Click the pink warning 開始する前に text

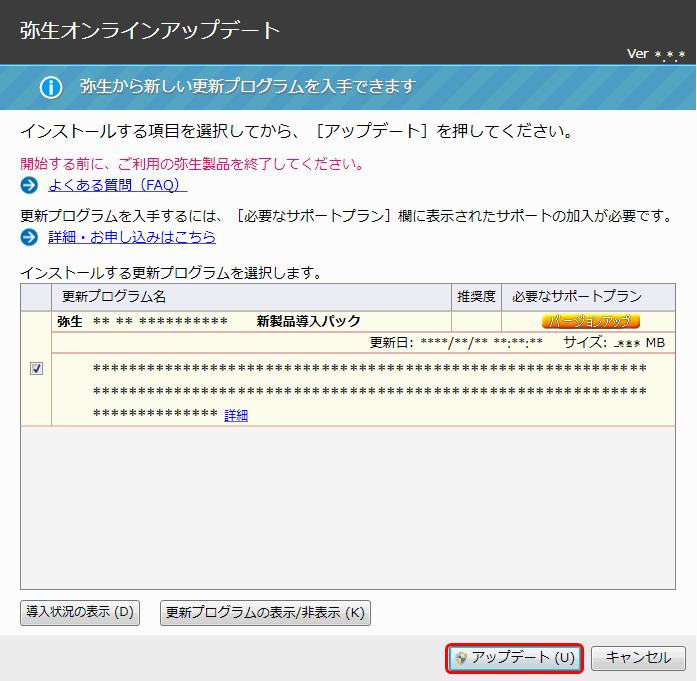point(192,164)
